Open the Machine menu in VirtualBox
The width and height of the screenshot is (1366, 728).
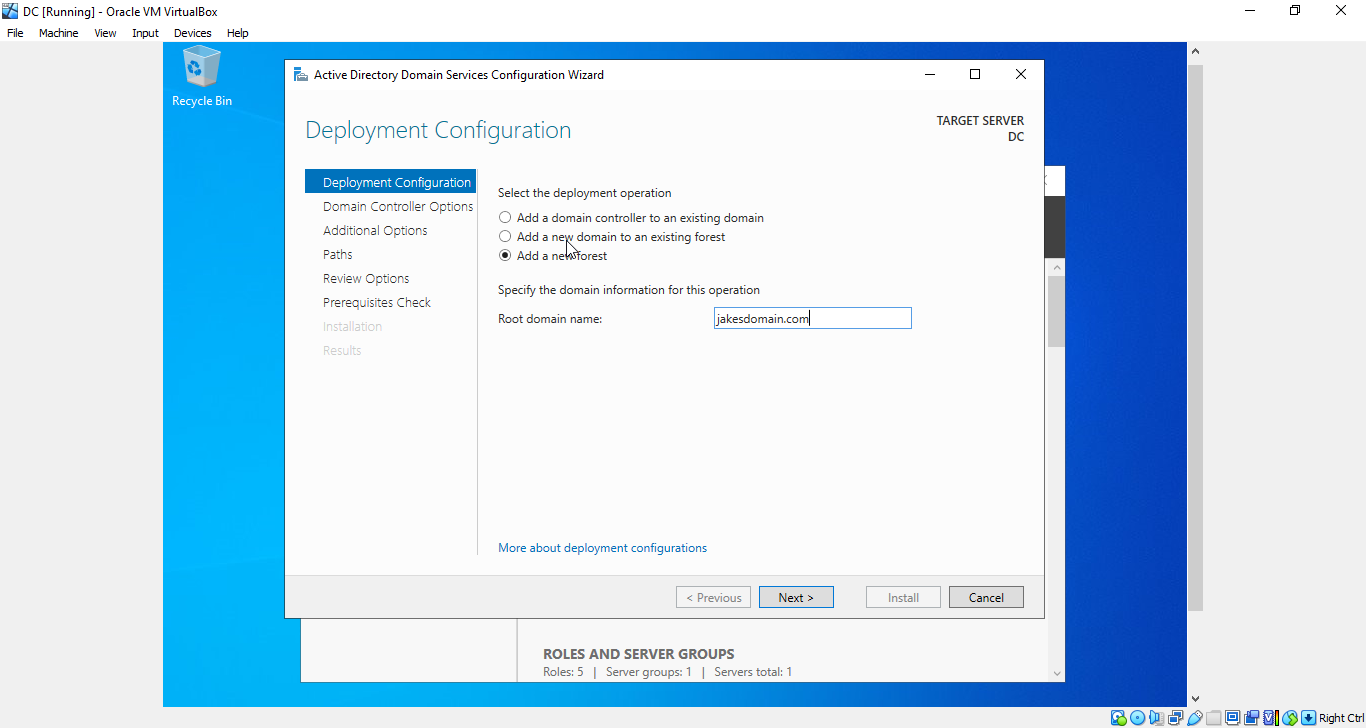click(58, 32)
